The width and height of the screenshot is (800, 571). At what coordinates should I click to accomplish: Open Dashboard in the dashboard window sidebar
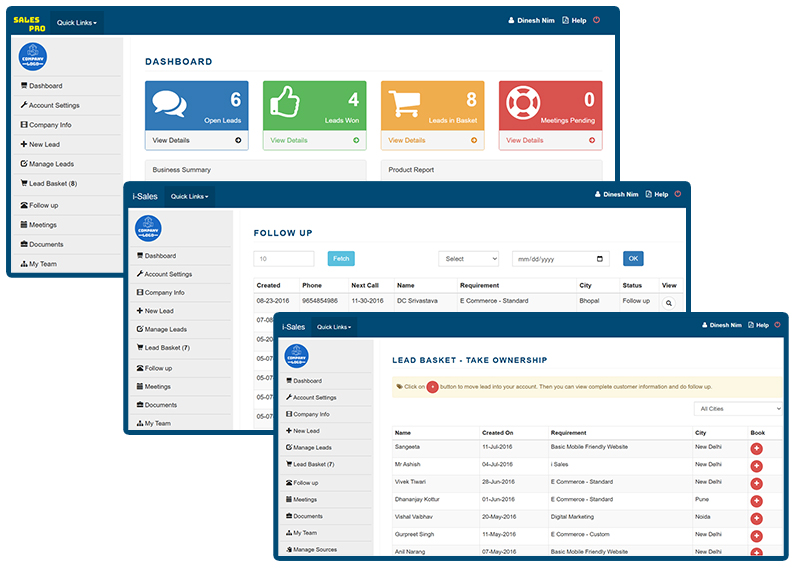click(x=41, y=86)
